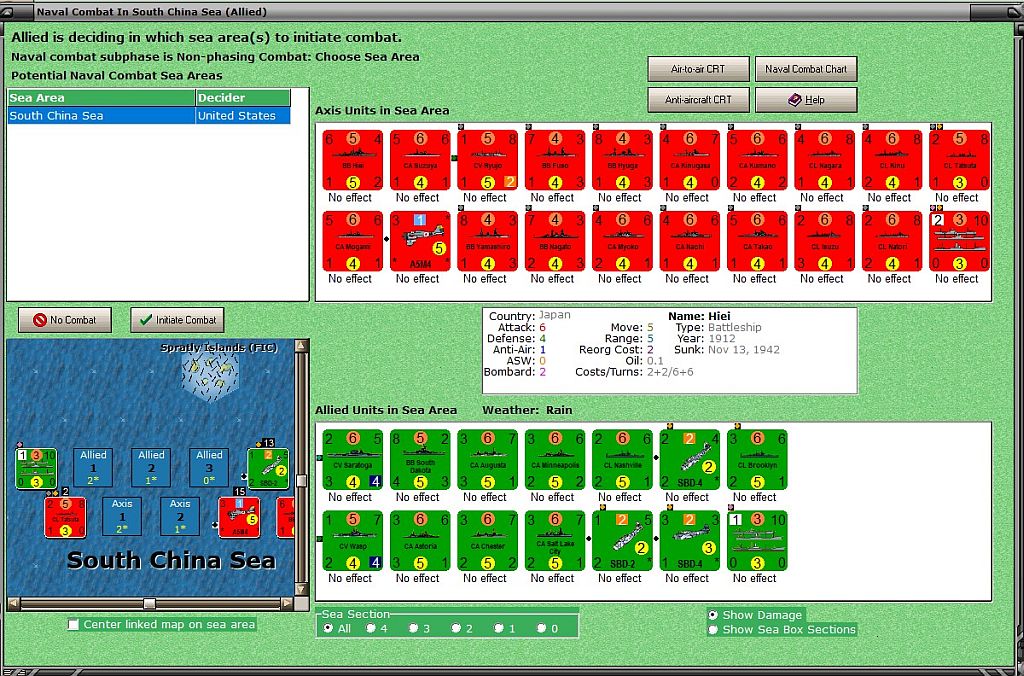Screen dimensions: 1024x676
Task: Select the BB Nagato counter
Action: (x=555, y=241)
